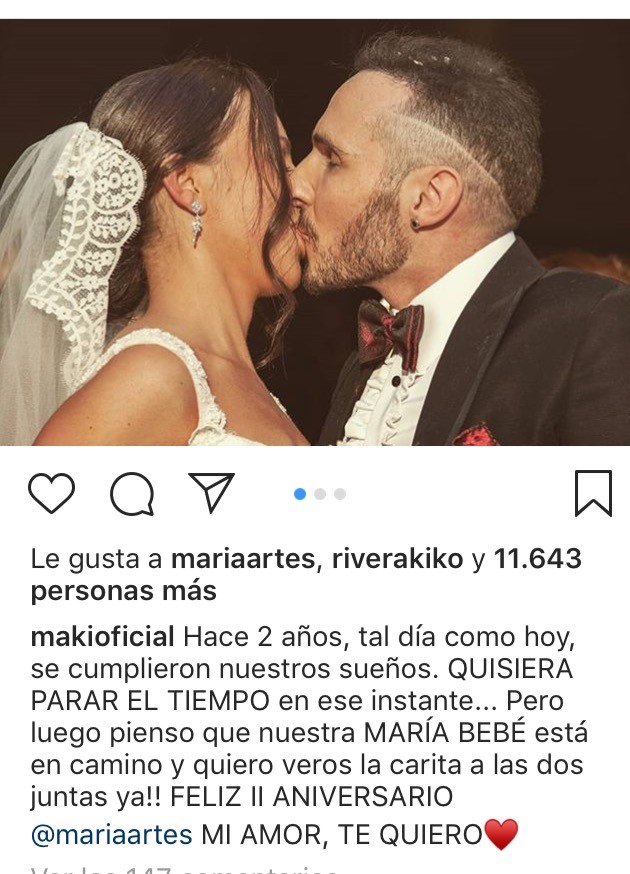Viewport: 630px width, 874px height.
Task: Open comments via the speech bubble icon
Action: tap(132, 494)
